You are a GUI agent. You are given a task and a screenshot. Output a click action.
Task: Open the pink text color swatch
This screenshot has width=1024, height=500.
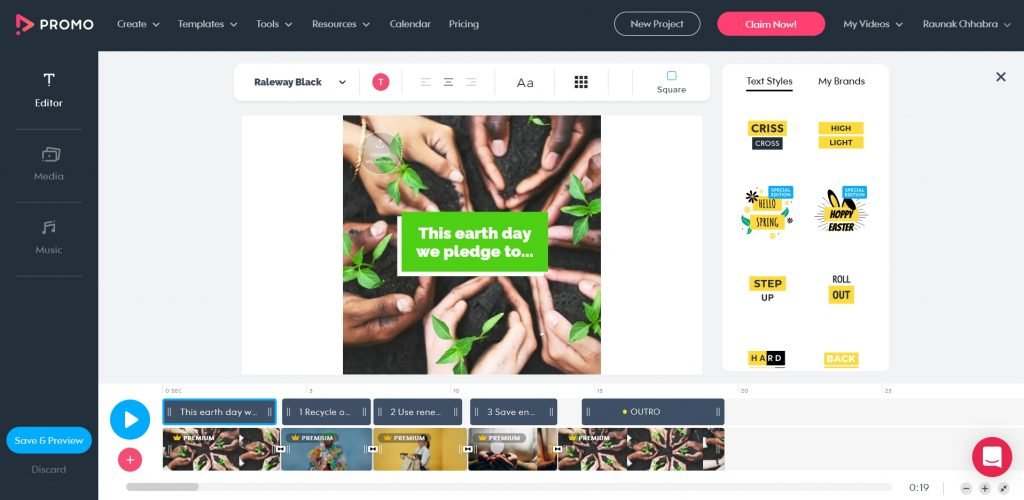(x=381, y=82)
